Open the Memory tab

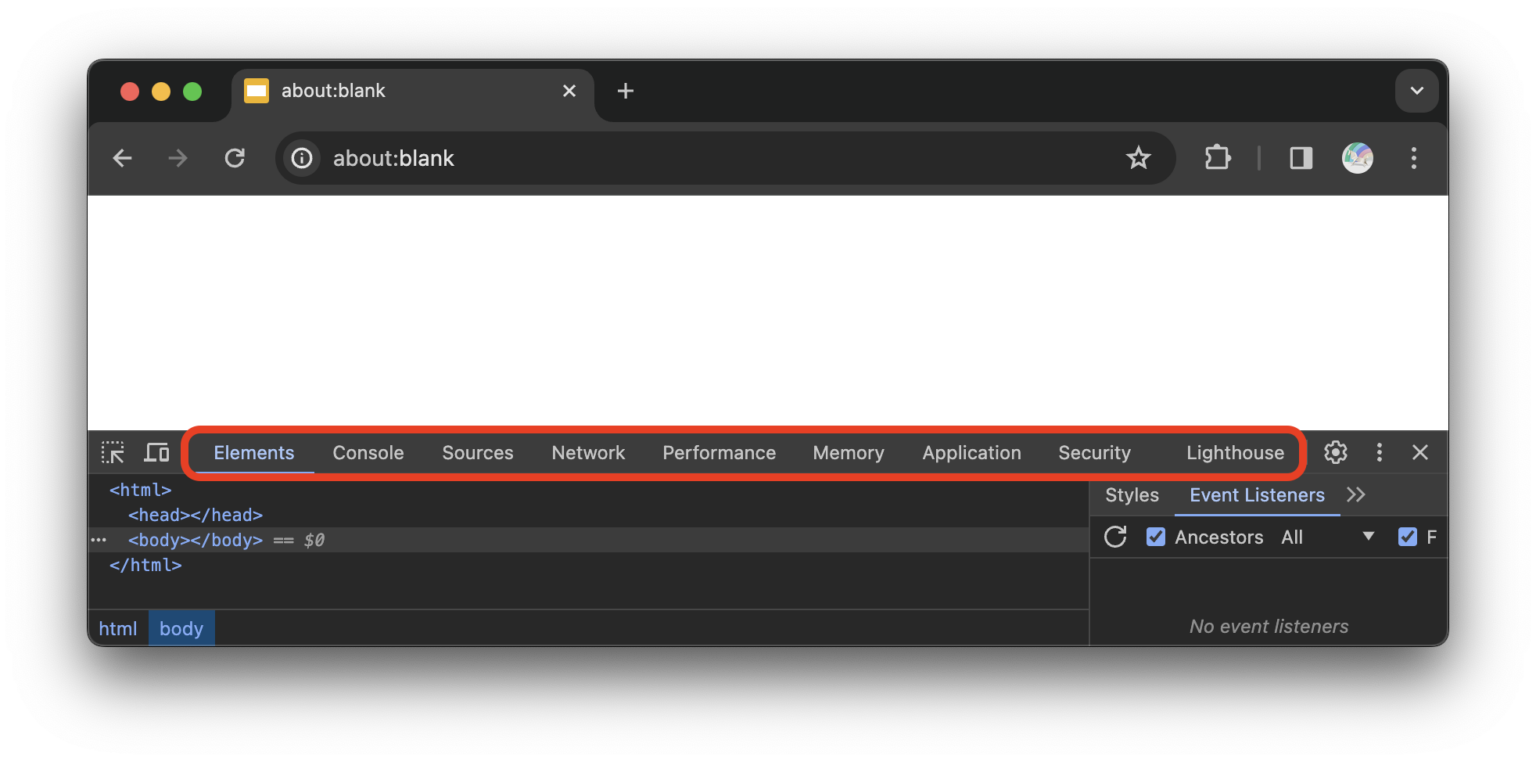[848, 453]
